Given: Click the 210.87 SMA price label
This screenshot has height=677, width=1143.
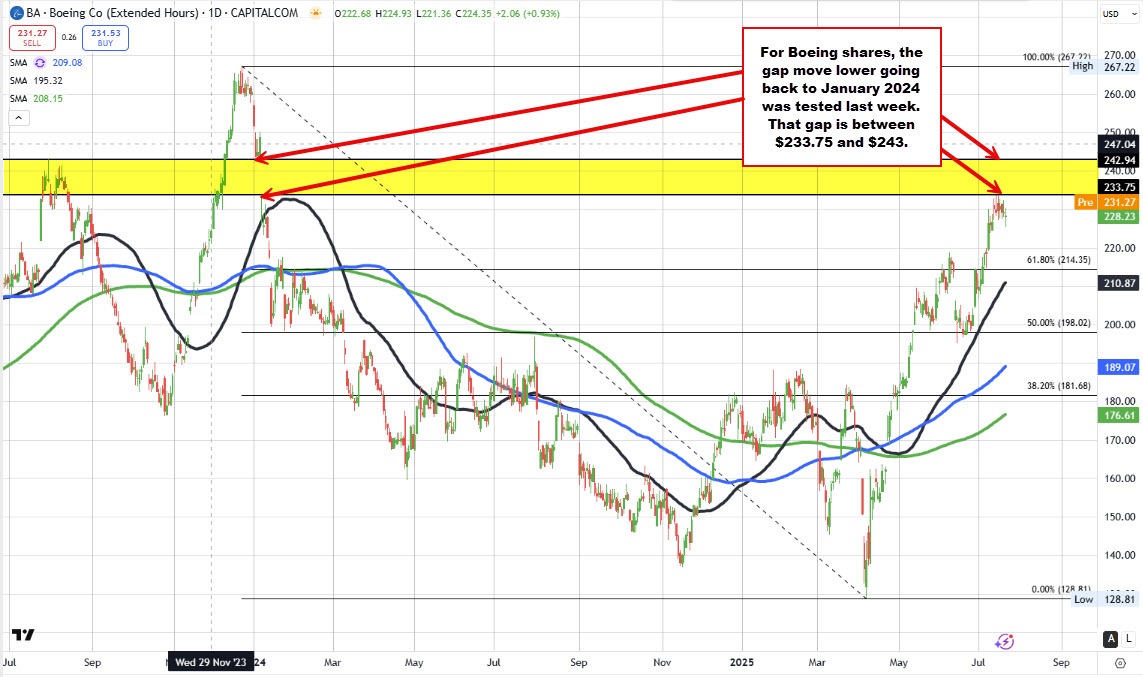Looking at the screenshot, I should point(1119,283).
